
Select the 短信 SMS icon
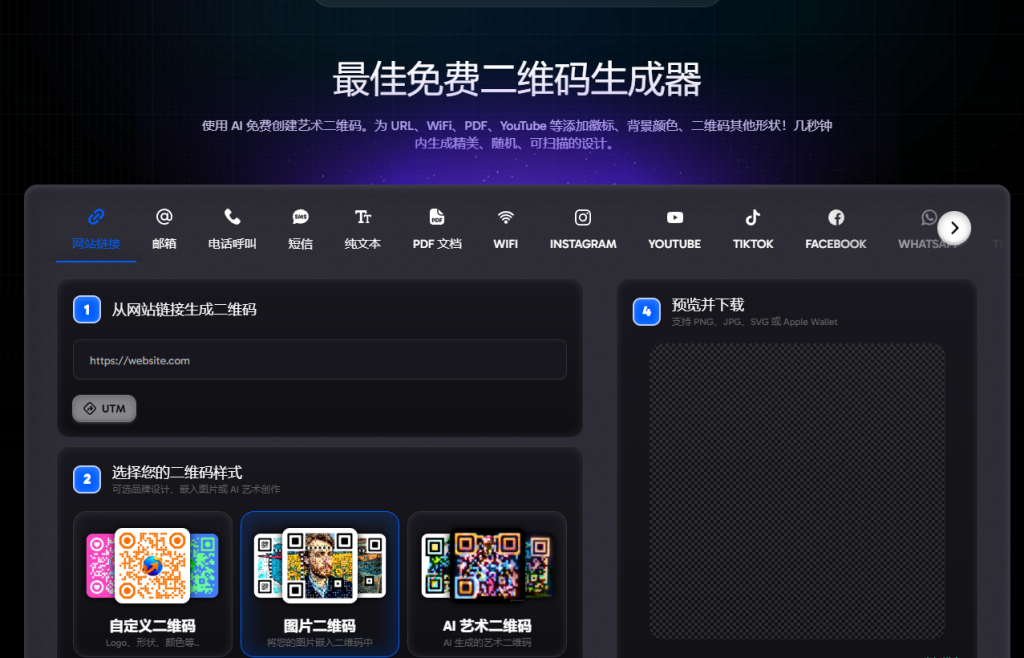click(300, 228)
